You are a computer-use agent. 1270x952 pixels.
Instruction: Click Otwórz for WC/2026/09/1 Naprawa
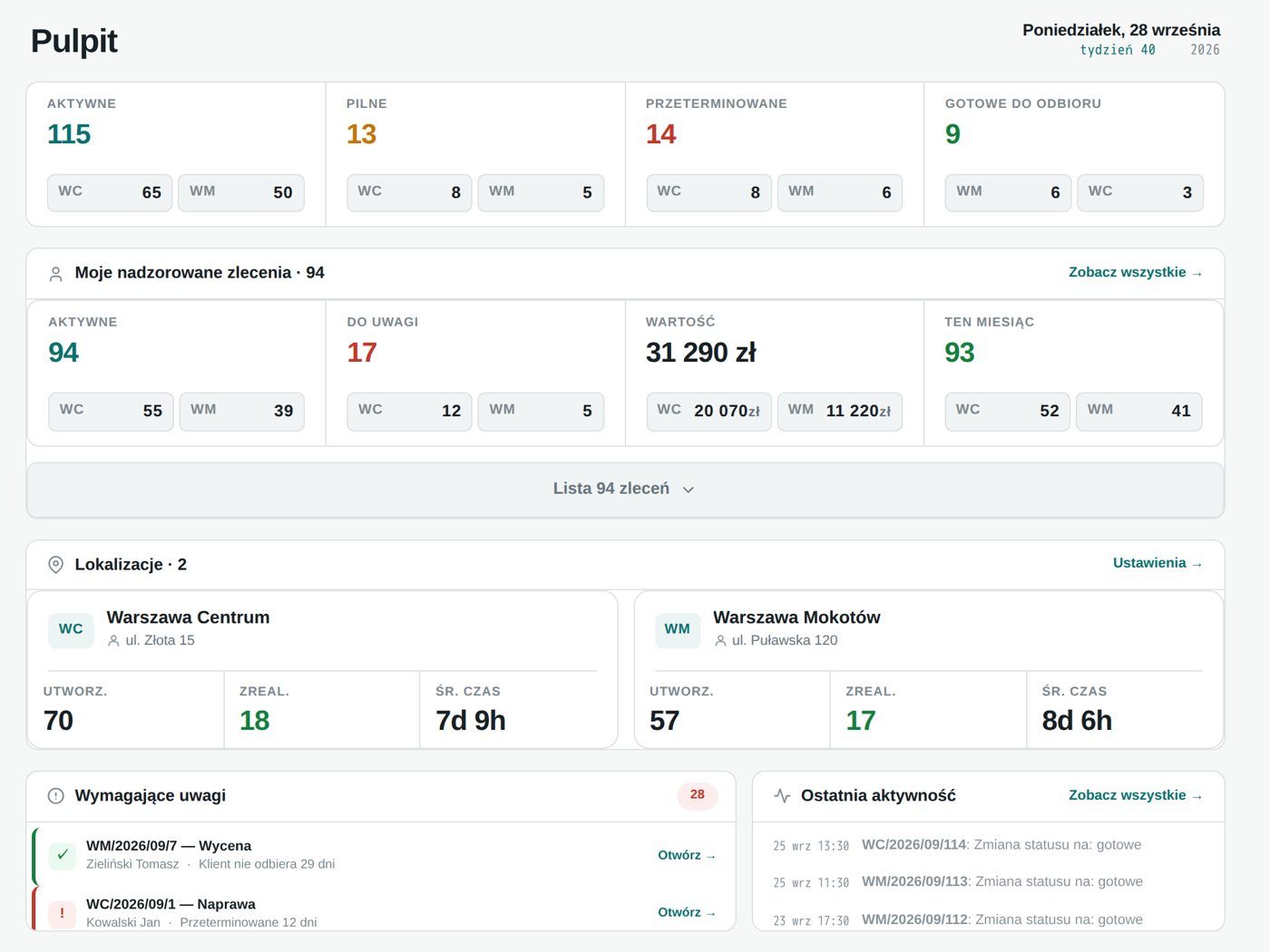(687, 912)
